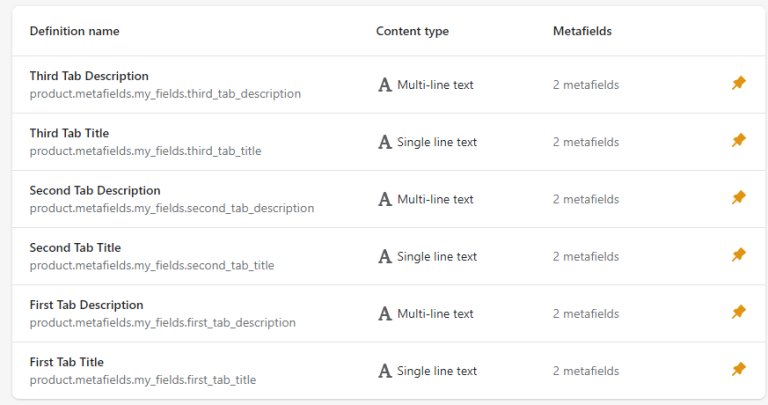Click text type icon beside Third Tab Description
Viewport: 768px width, 405px height.
click(x=385, y=85)
